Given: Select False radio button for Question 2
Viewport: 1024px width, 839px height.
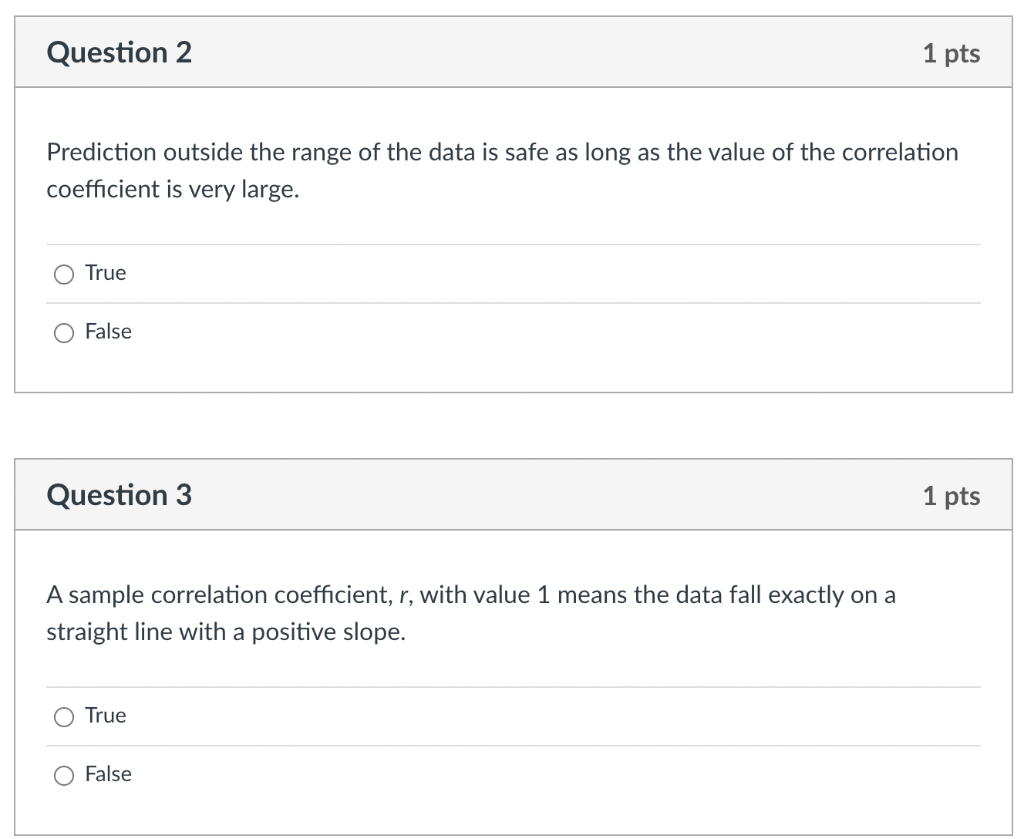Looking at the screenshot, I should 64,332.
